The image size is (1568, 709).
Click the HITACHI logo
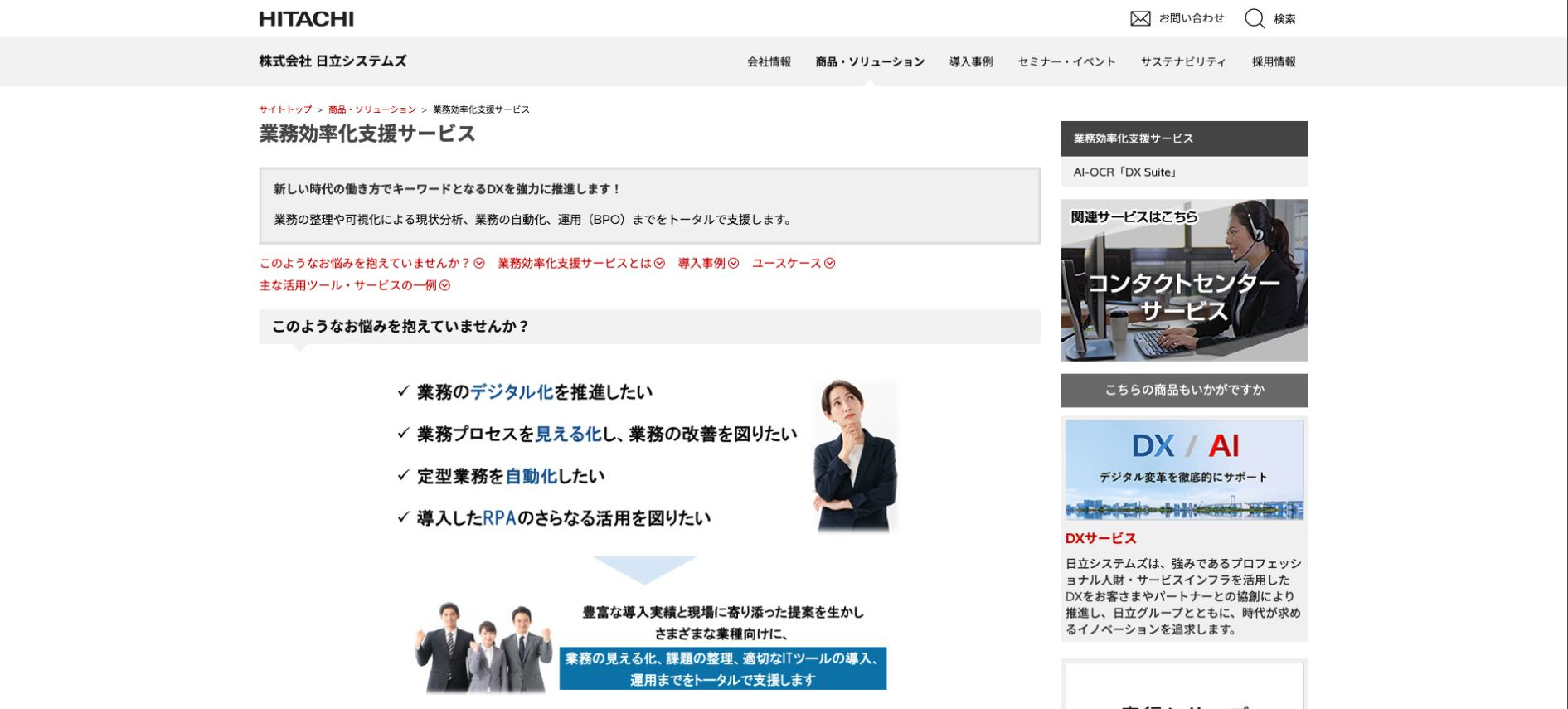coord(306,18)
